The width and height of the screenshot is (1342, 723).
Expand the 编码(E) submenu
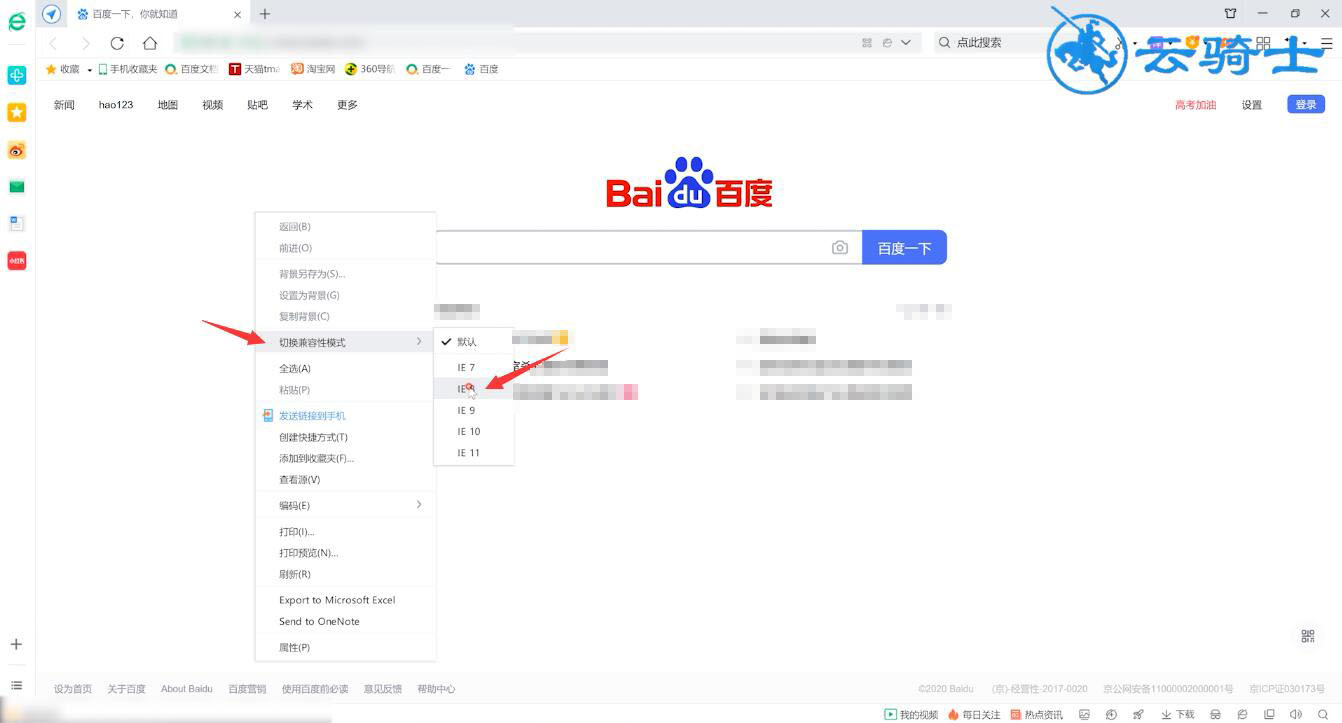click(x=345, y=505)
